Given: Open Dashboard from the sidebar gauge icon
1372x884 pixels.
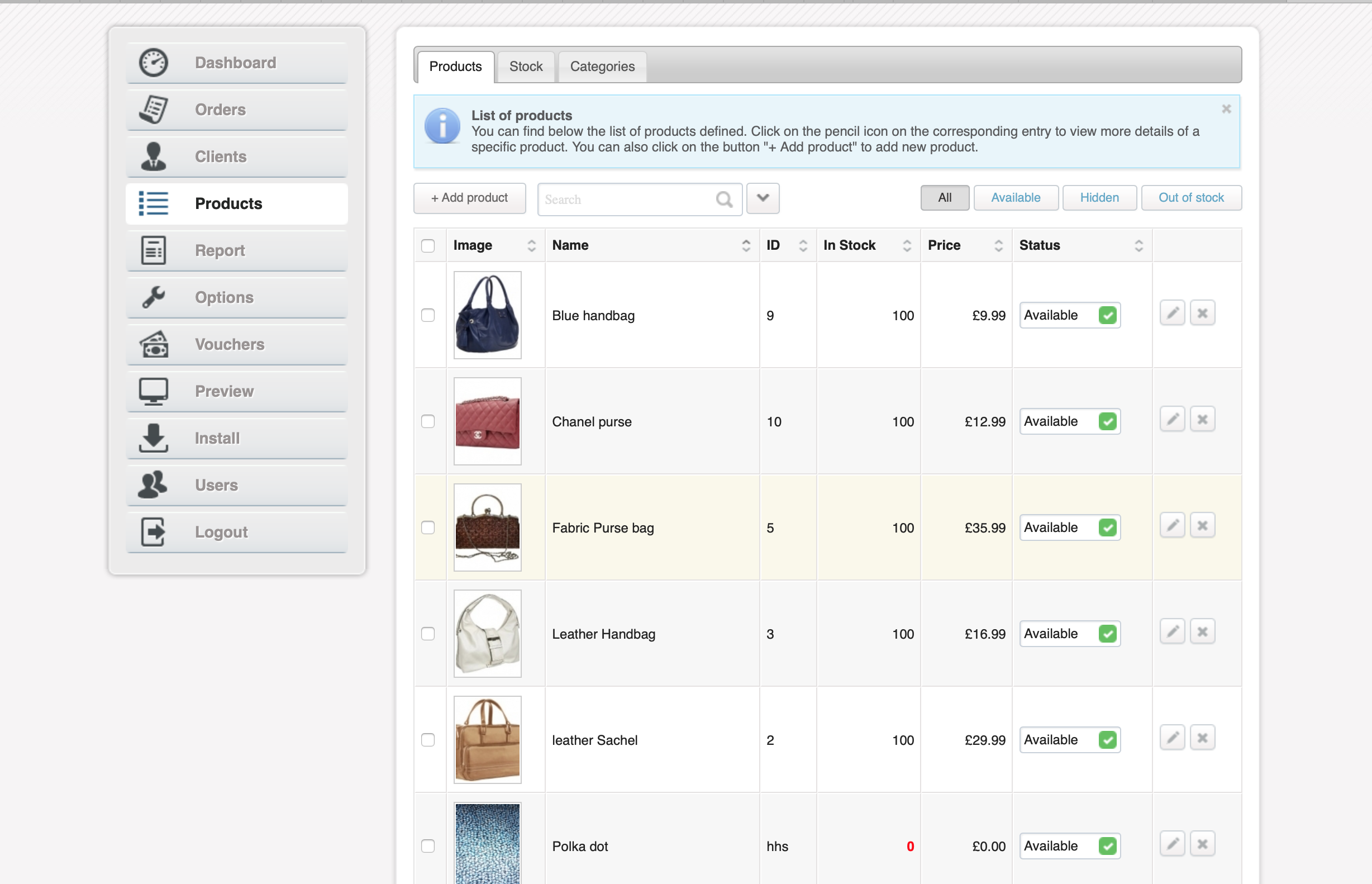Looking at the screenshot, I should point(154,63).
